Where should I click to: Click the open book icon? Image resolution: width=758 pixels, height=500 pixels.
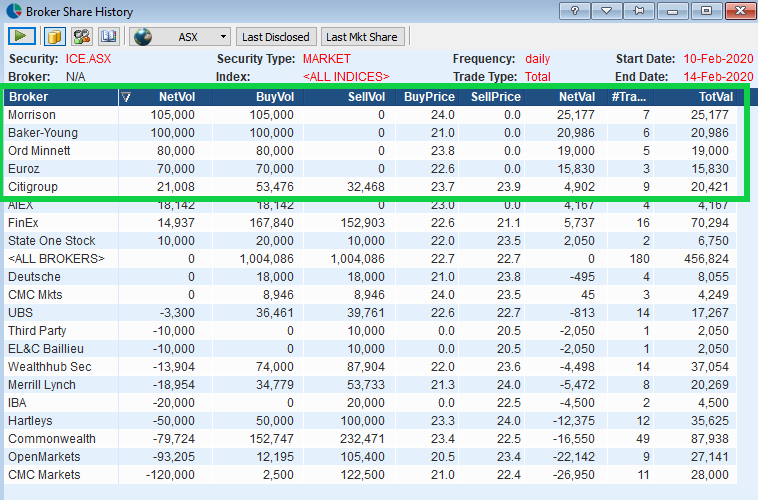[109, 36]
